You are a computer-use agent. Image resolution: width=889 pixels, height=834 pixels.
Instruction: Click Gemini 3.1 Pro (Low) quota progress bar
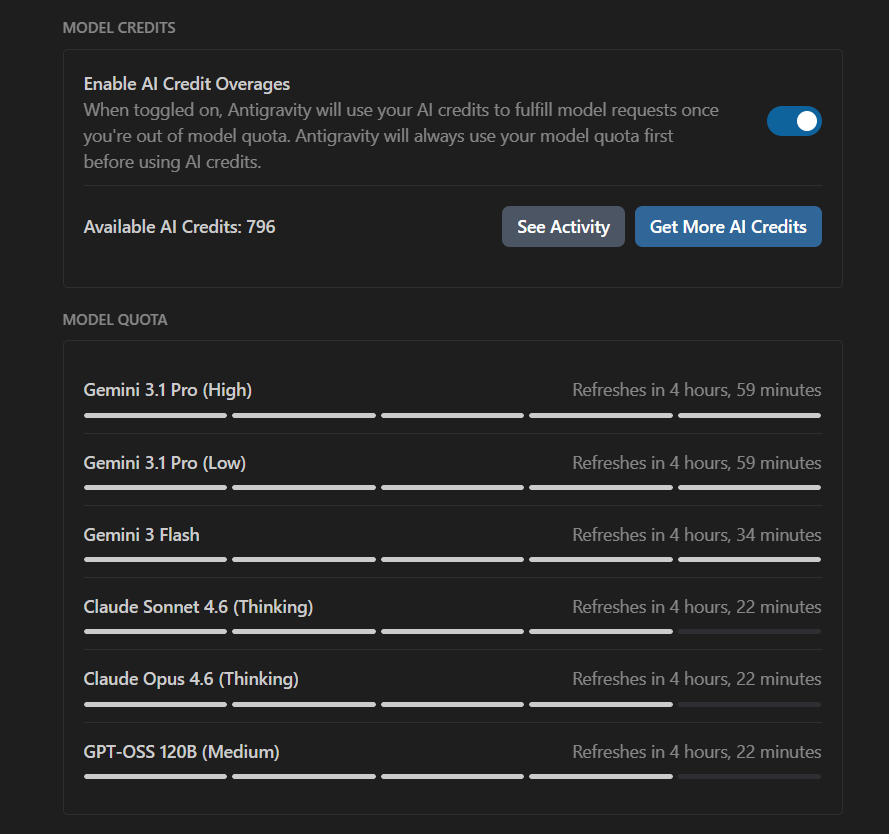click(452, 488)
